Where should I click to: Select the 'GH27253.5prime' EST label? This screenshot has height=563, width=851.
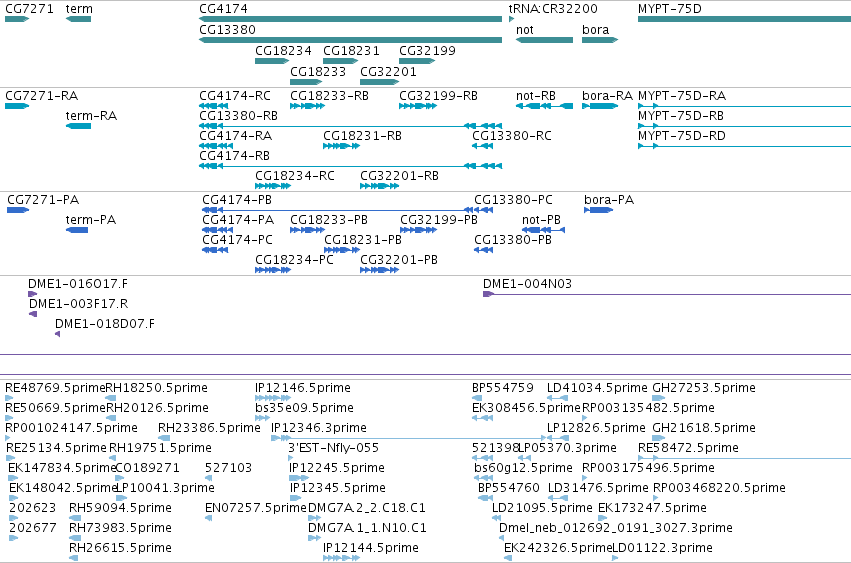pos(704,388)
